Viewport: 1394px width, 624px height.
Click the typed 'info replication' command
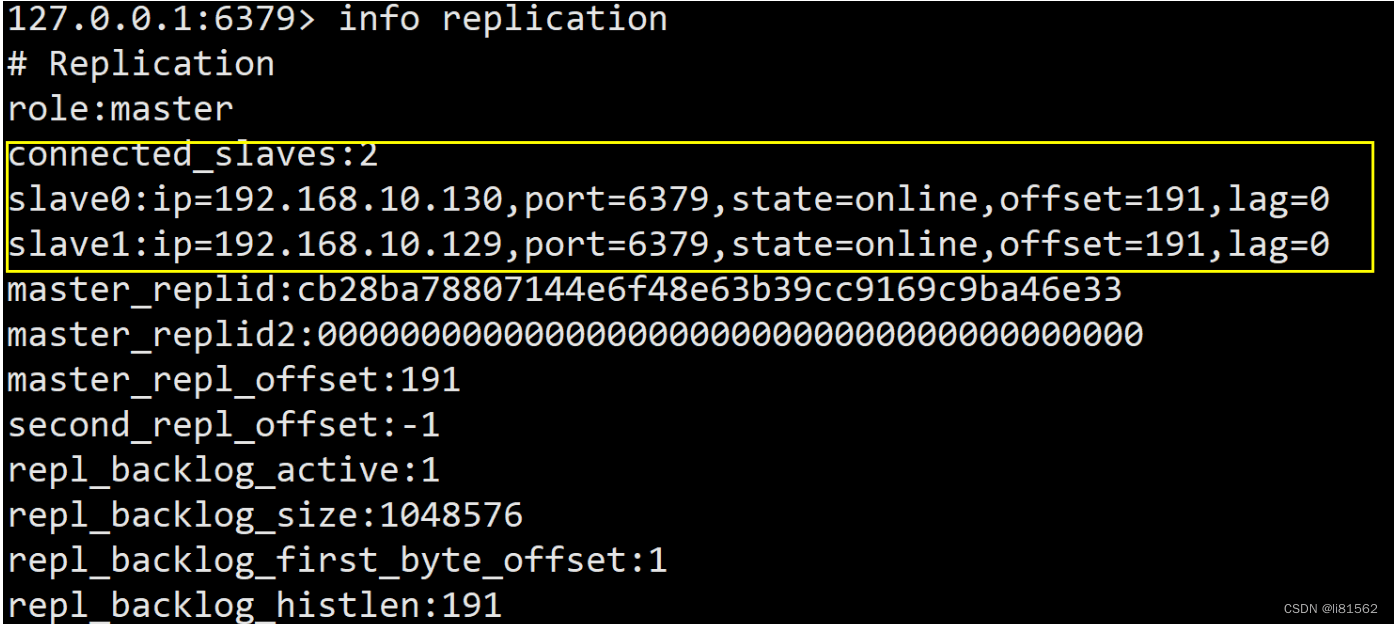click(x=502, y=19)
